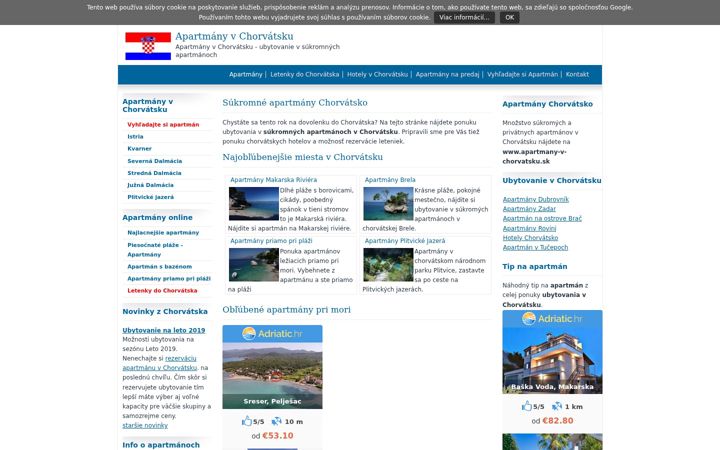Viewport: 720px width, 450px height.
Task: Open Hotely Chorvátsko link
Action: (530, 238)
